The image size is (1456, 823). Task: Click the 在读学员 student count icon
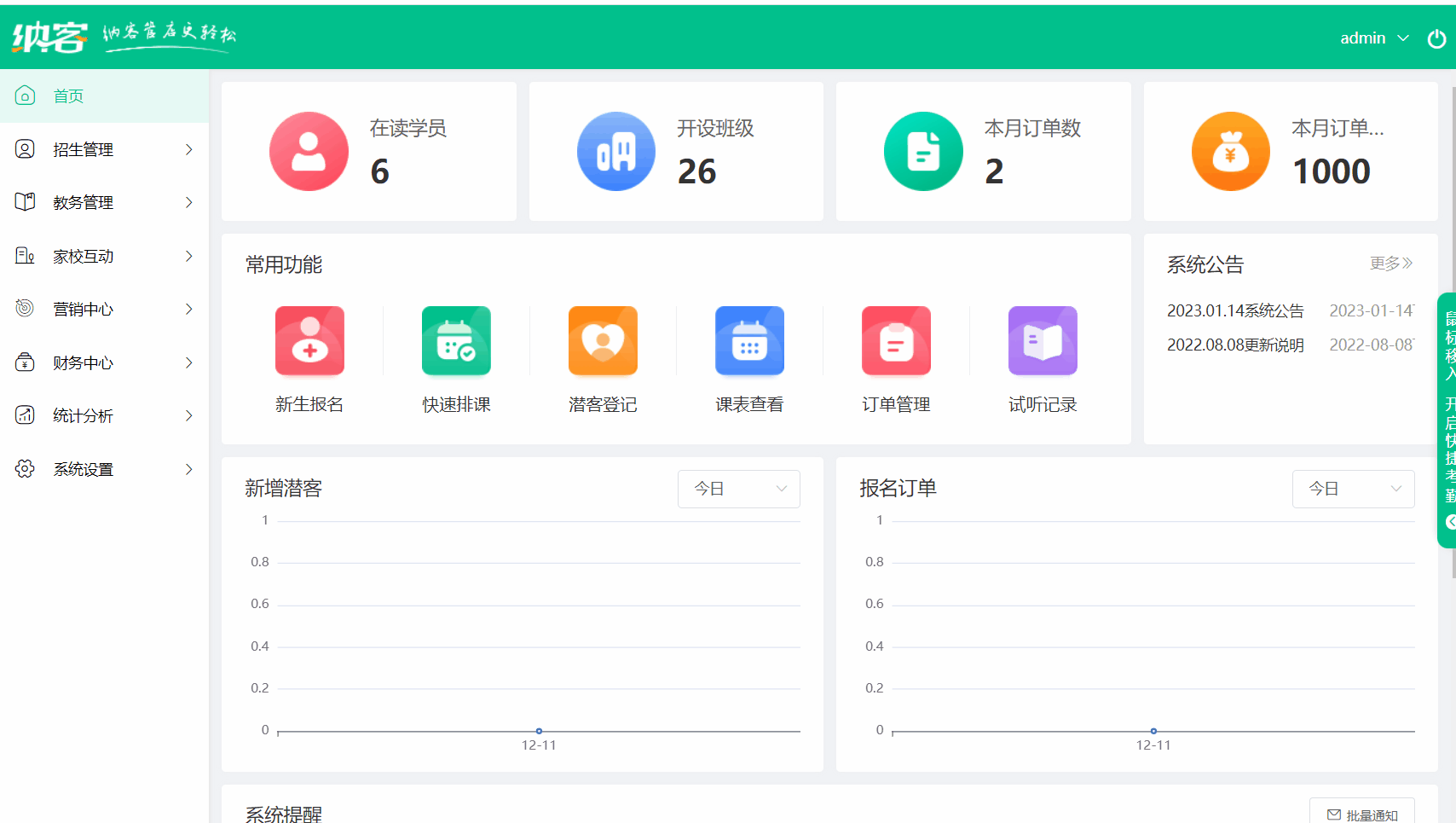click(x=309, y=151)
